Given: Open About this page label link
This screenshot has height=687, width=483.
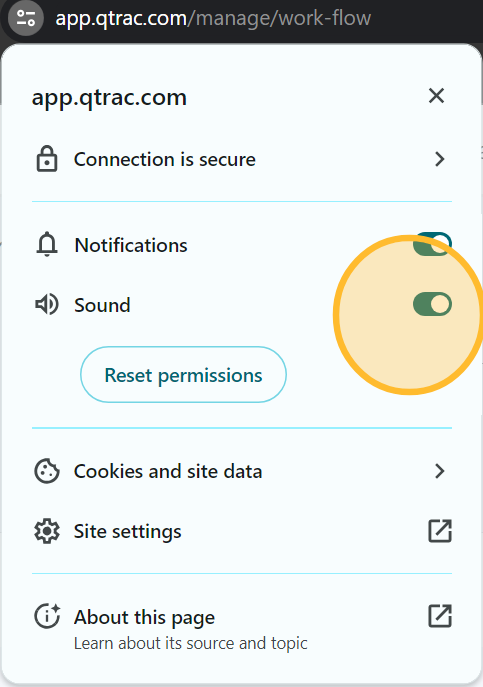Looking at the screenshot, I should tap(144, 617).
